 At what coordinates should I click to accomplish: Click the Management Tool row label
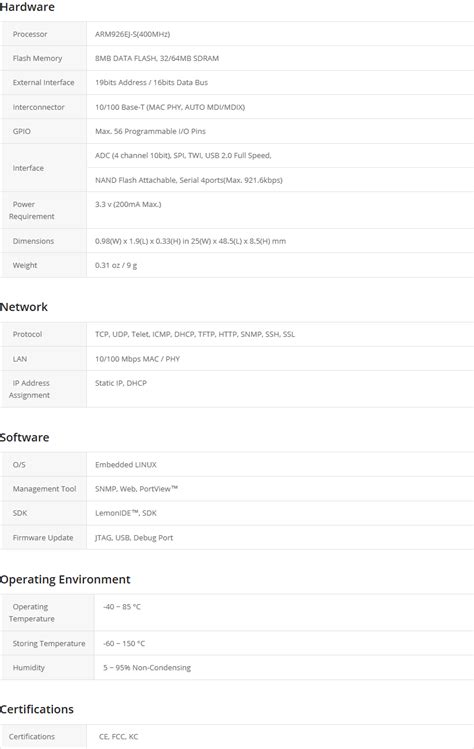(44, 489)
